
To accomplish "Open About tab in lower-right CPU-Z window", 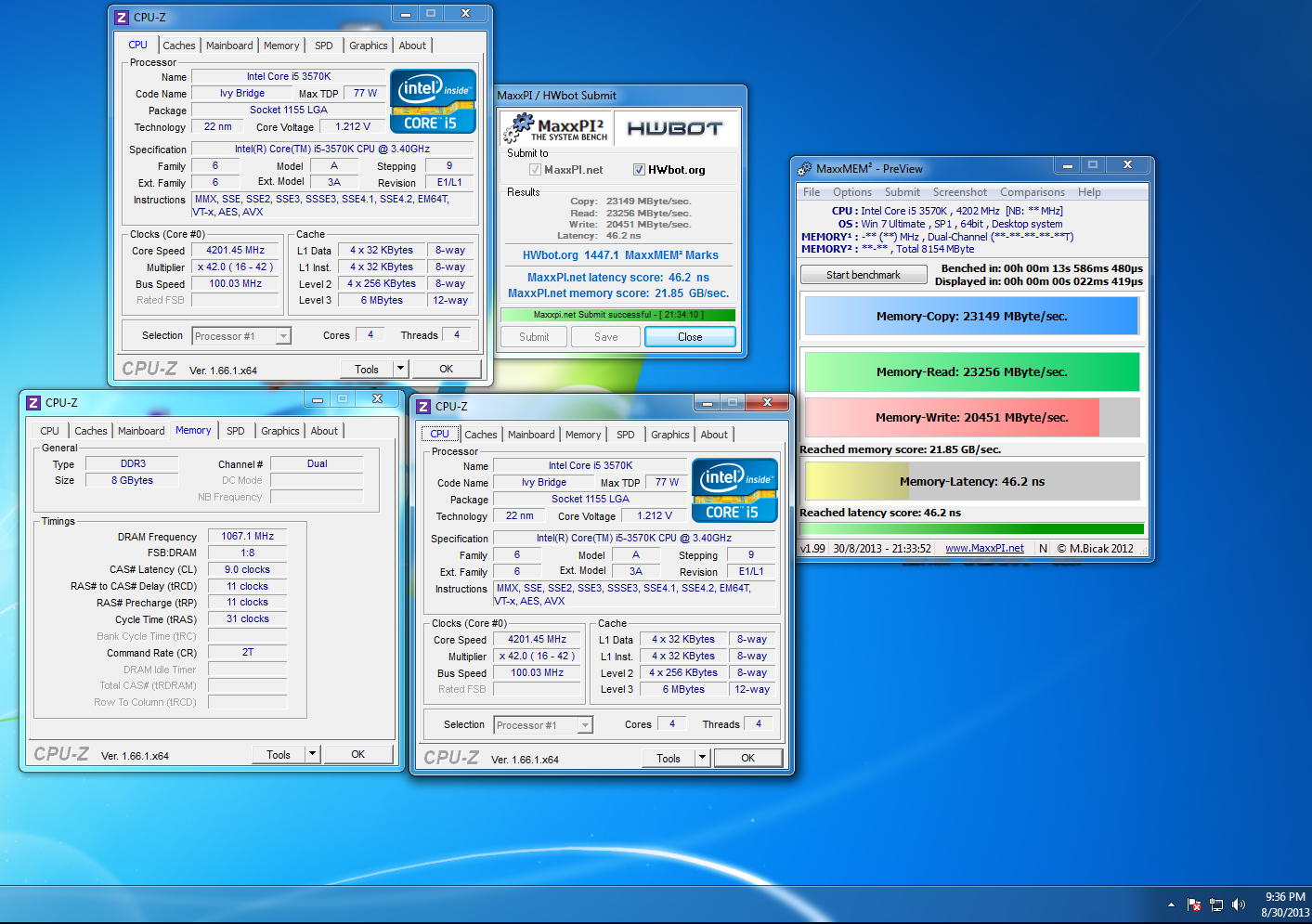I will pos(714,435).
